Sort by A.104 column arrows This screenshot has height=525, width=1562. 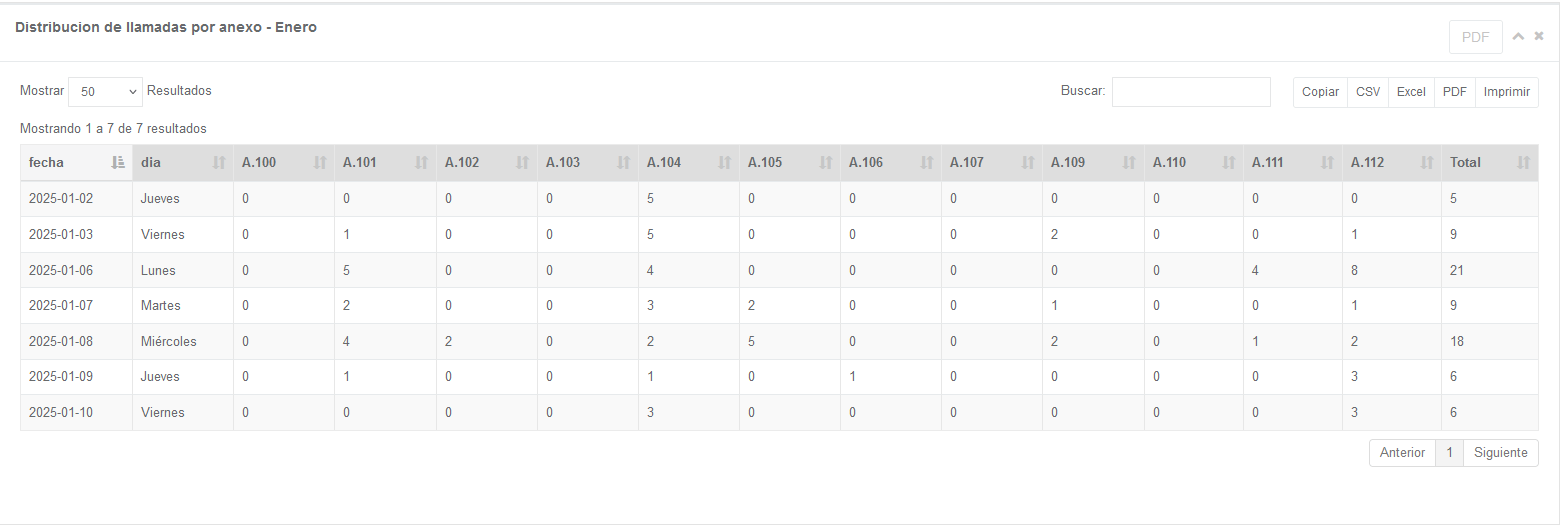725,162
